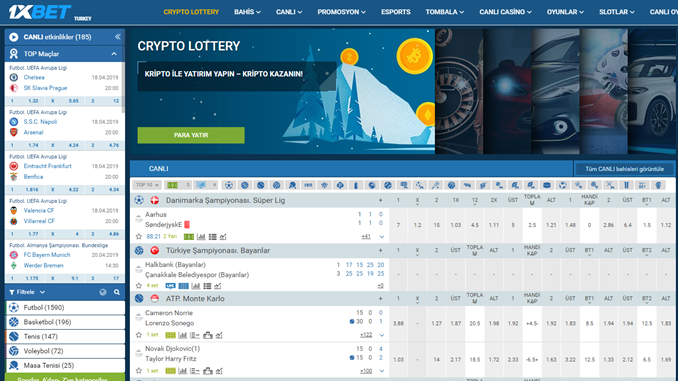The width and height of the screenshot is (678, 381).
Task: Toggle TOP pin for Aarhus match
Action: click(138, 218)
